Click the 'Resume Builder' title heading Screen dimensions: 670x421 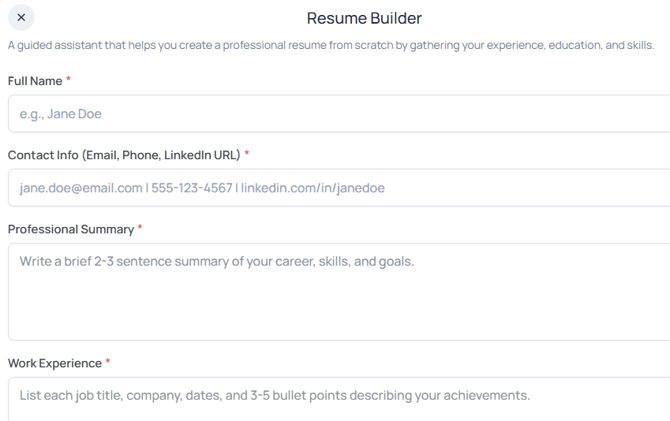tap(364, 18)
